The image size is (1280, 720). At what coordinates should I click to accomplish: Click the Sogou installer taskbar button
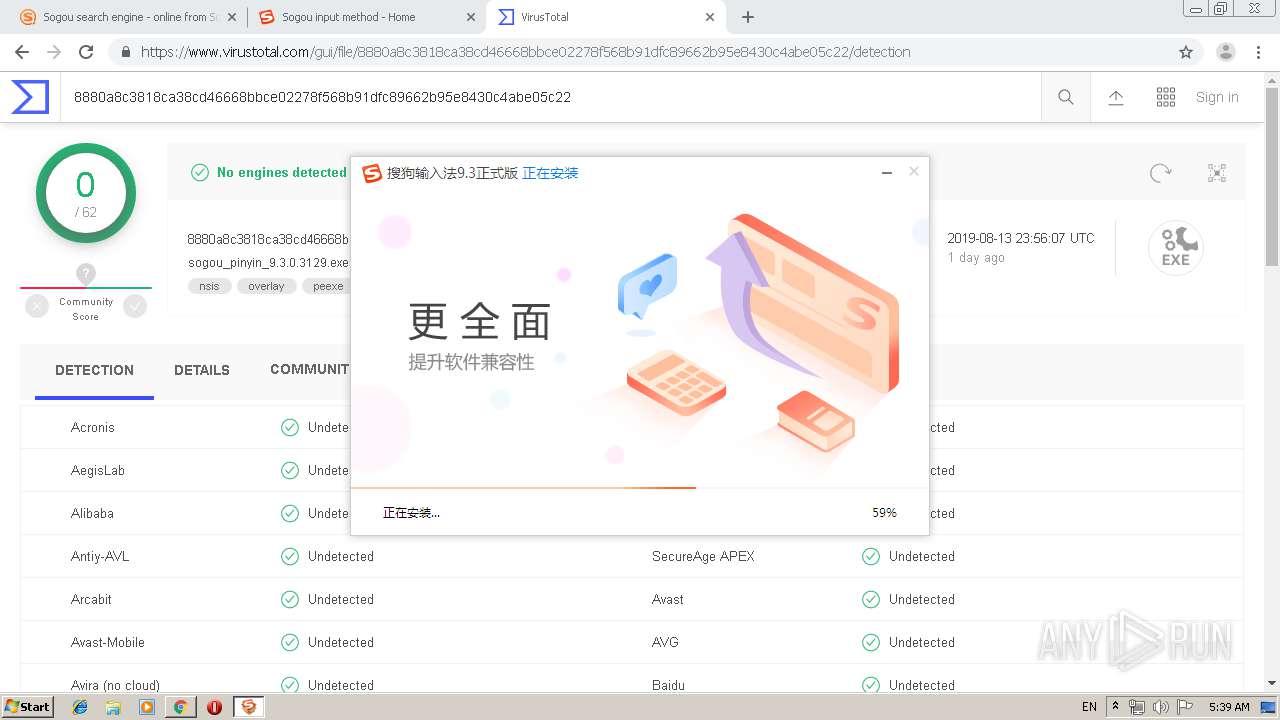(x=248, y=707)
